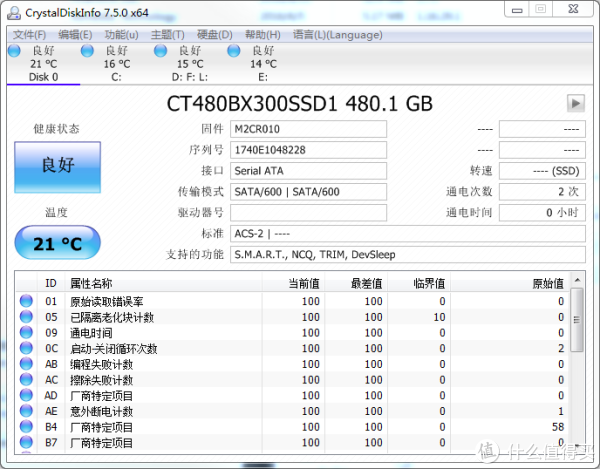Select row 编程失败计数
The image size is (600, 469).
point(293,364)
